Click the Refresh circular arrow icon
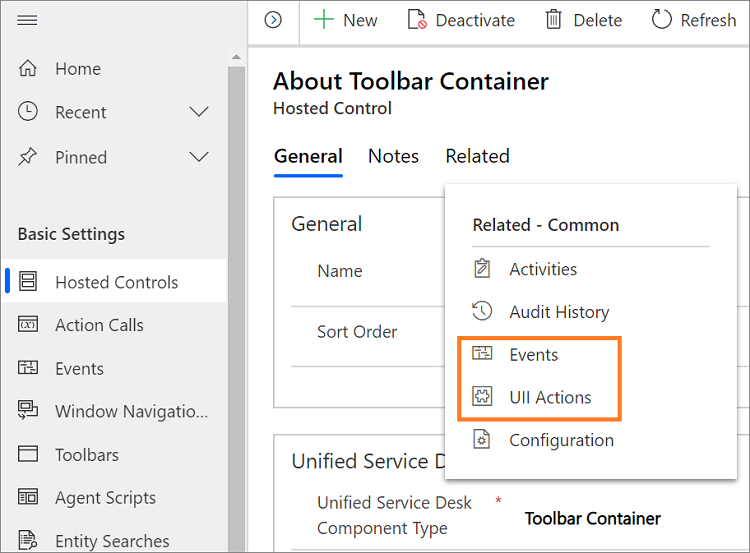This screenshot has height=553, width=750. coord(662,20)
